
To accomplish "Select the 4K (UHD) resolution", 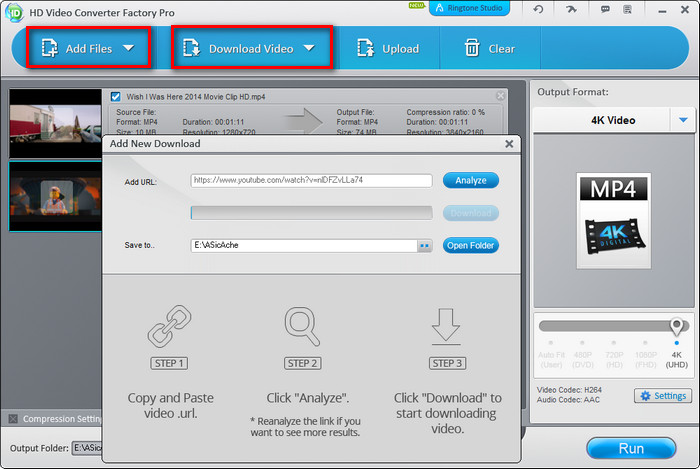I will [677, 355].
